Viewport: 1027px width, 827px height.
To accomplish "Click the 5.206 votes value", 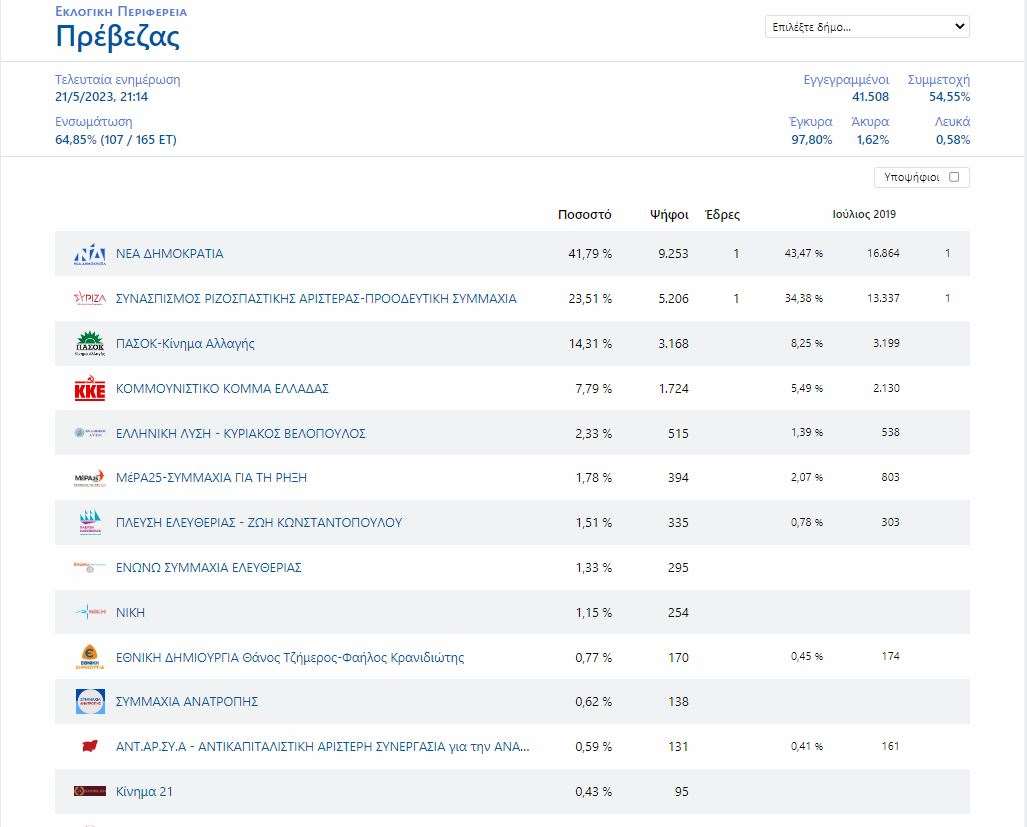I will [673, 299].
